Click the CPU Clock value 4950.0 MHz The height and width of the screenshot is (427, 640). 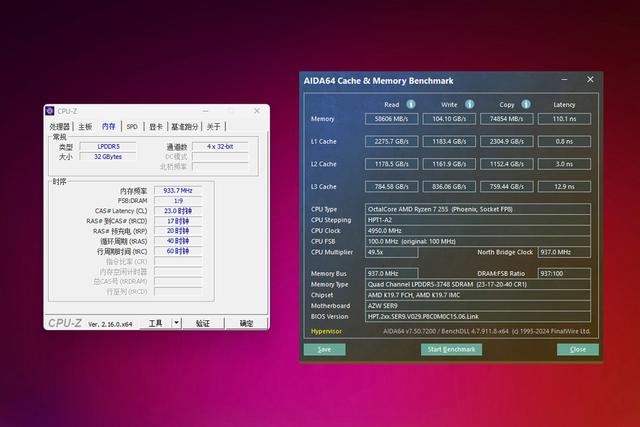click(x=478, y=231)
